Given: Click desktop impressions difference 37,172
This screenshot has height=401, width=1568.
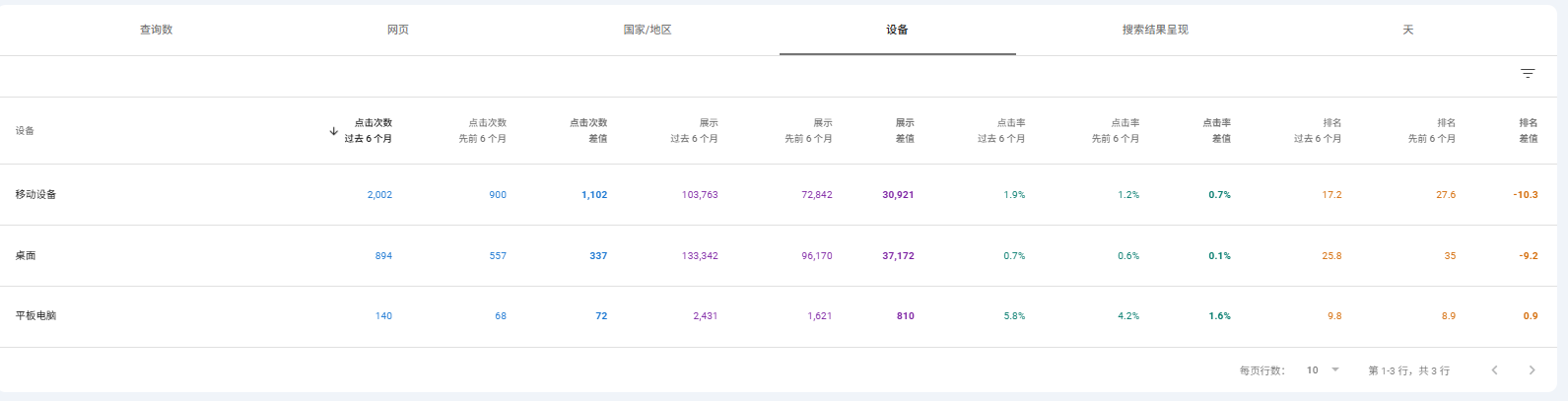Looking at the screenshot, I should (x=898, y=256).
